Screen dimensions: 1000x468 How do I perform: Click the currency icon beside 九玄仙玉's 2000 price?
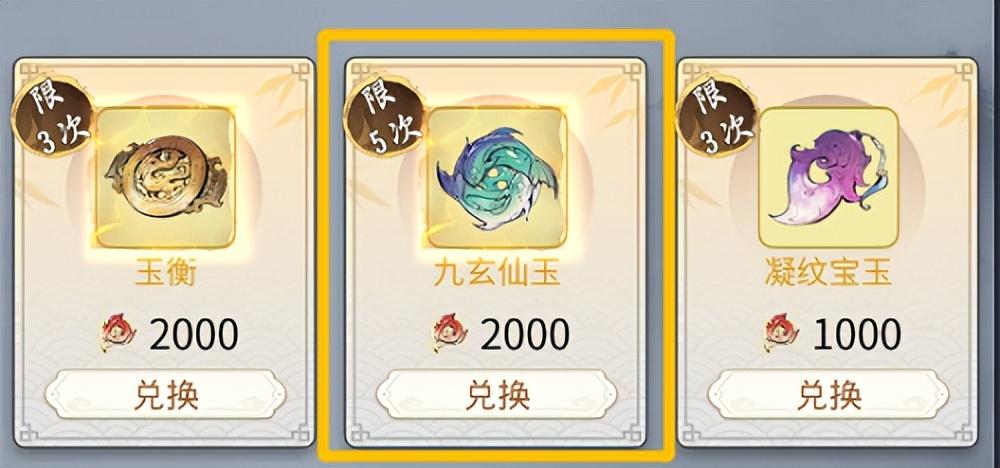point(450,332)
